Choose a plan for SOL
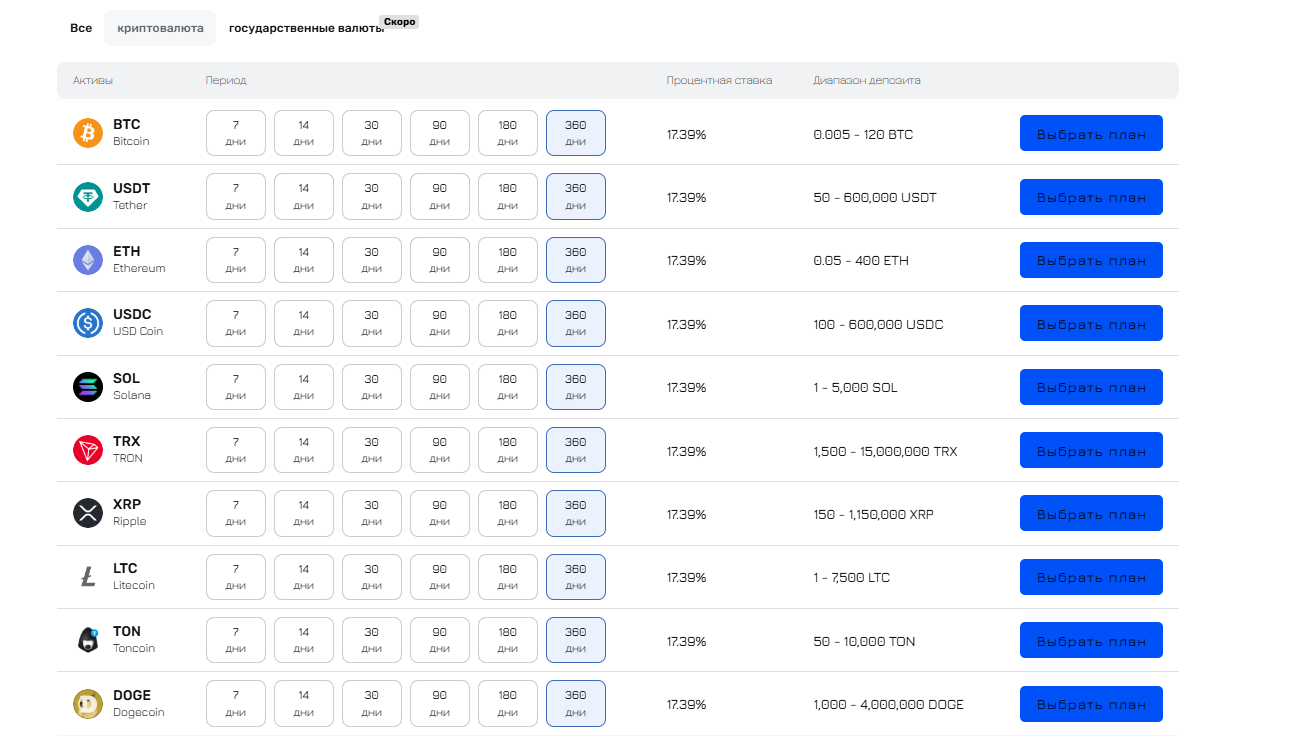This screenshot has height=740, width=1315. click(x=1091, y=387)
